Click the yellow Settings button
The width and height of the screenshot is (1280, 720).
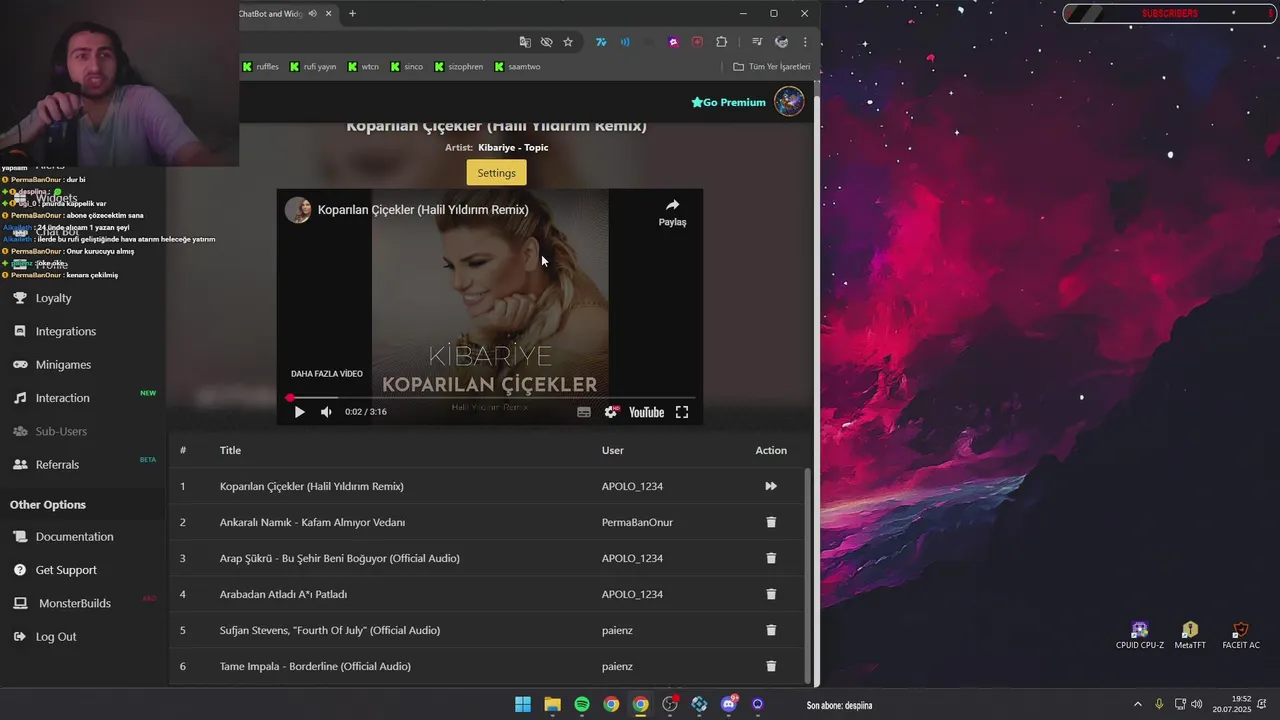coord(496,173)
